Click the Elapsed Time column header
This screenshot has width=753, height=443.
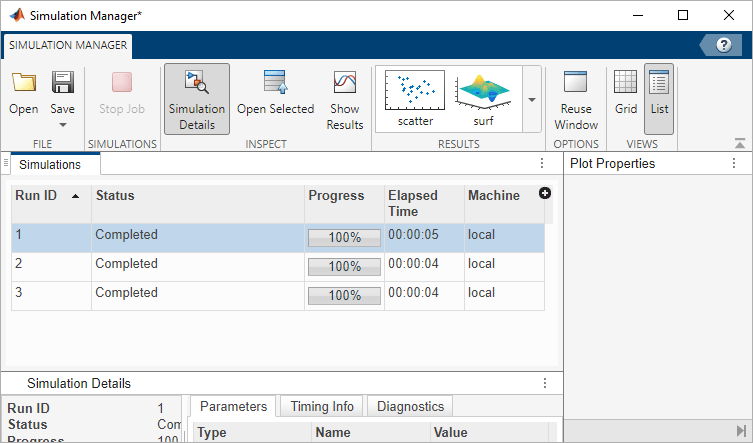[425, 204]
